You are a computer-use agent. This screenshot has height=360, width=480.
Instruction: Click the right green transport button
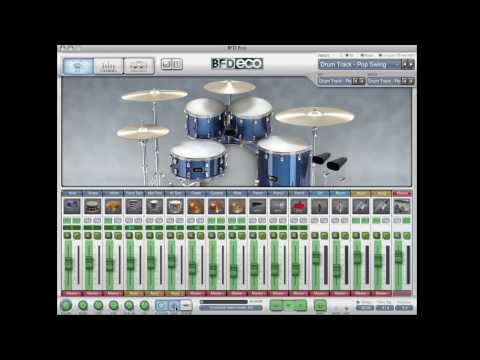pyautogui.click(x=301, y=305)
